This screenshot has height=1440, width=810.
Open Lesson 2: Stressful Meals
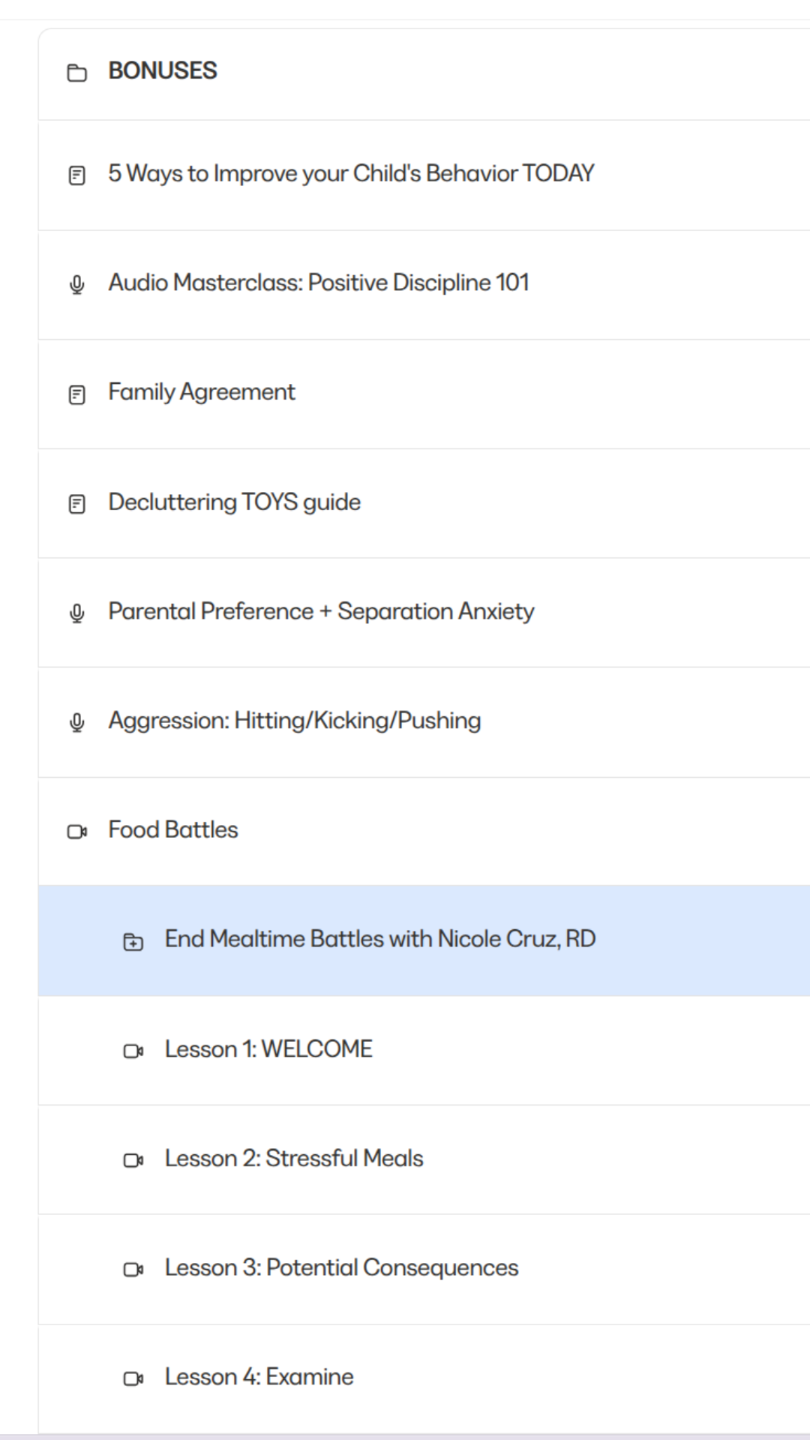[x=293, y=1158]
